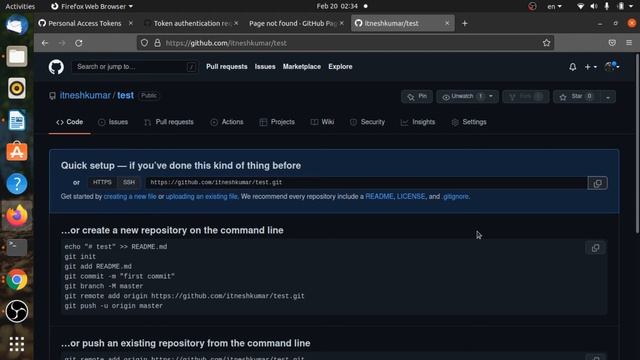Open the Firefox hamburger menu

pos(629,43)
